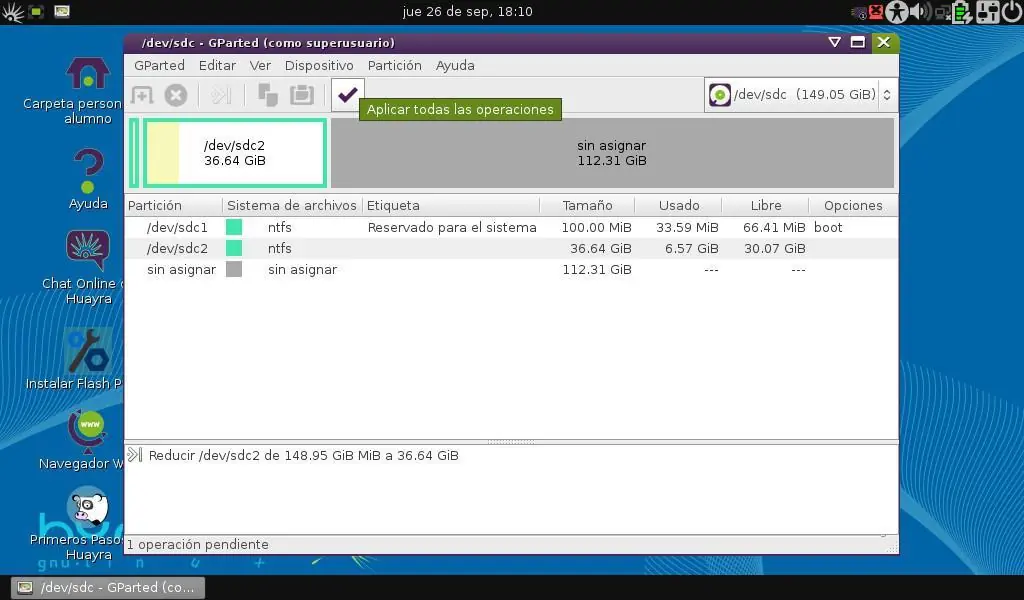Select the pending 'Reducir /dev/sdc2' operation
This screenshot has height=600, width=1024.
click(x=304, y=456)
